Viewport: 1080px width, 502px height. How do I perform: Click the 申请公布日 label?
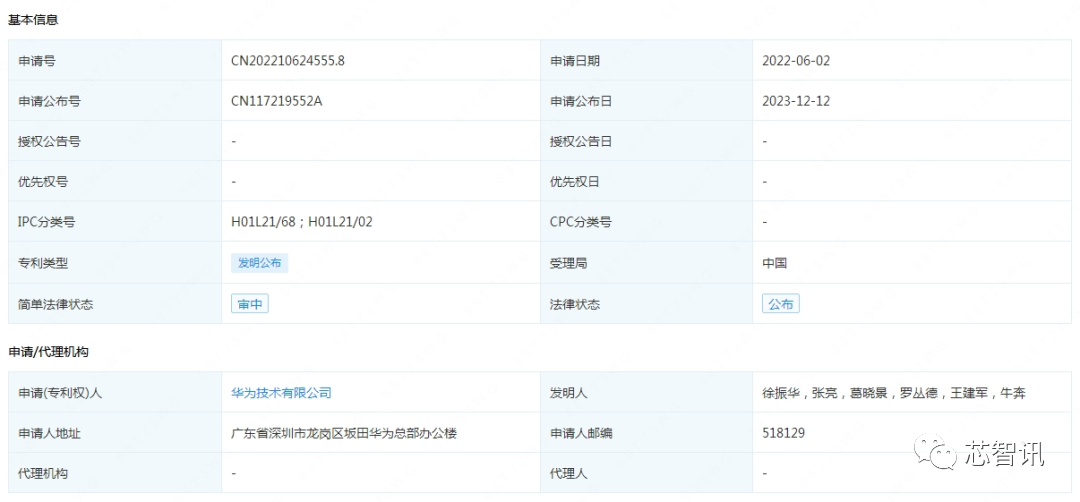point(581,101)
